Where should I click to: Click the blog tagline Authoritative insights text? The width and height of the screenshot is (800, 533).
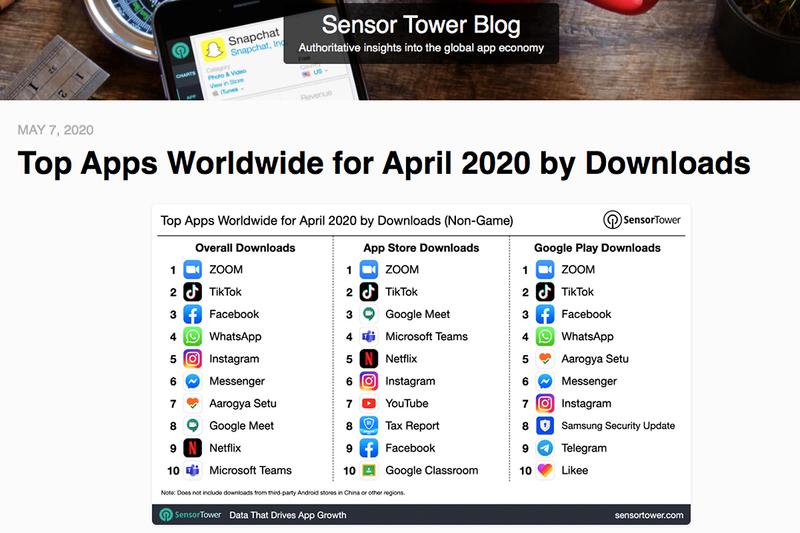[x=421, y=48]
